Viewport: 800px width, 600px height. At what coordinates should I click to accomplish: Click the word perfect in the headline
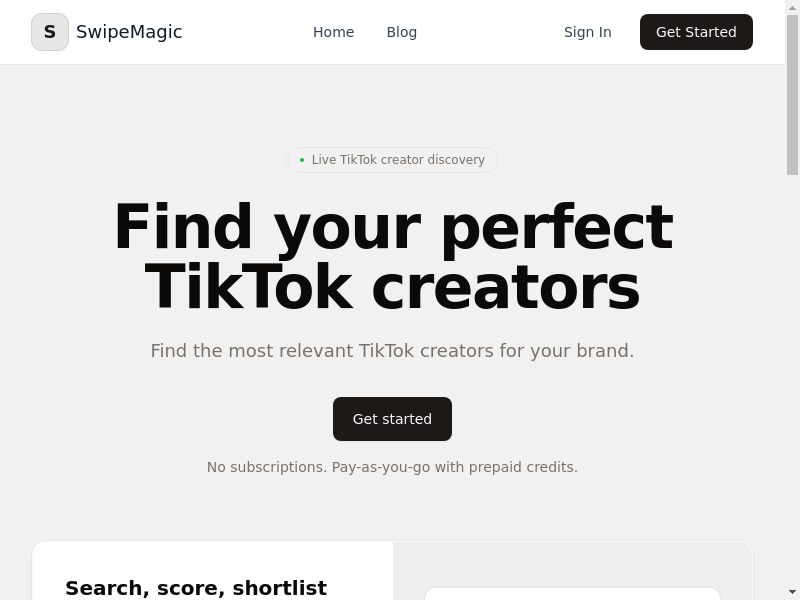pos(556,228)
